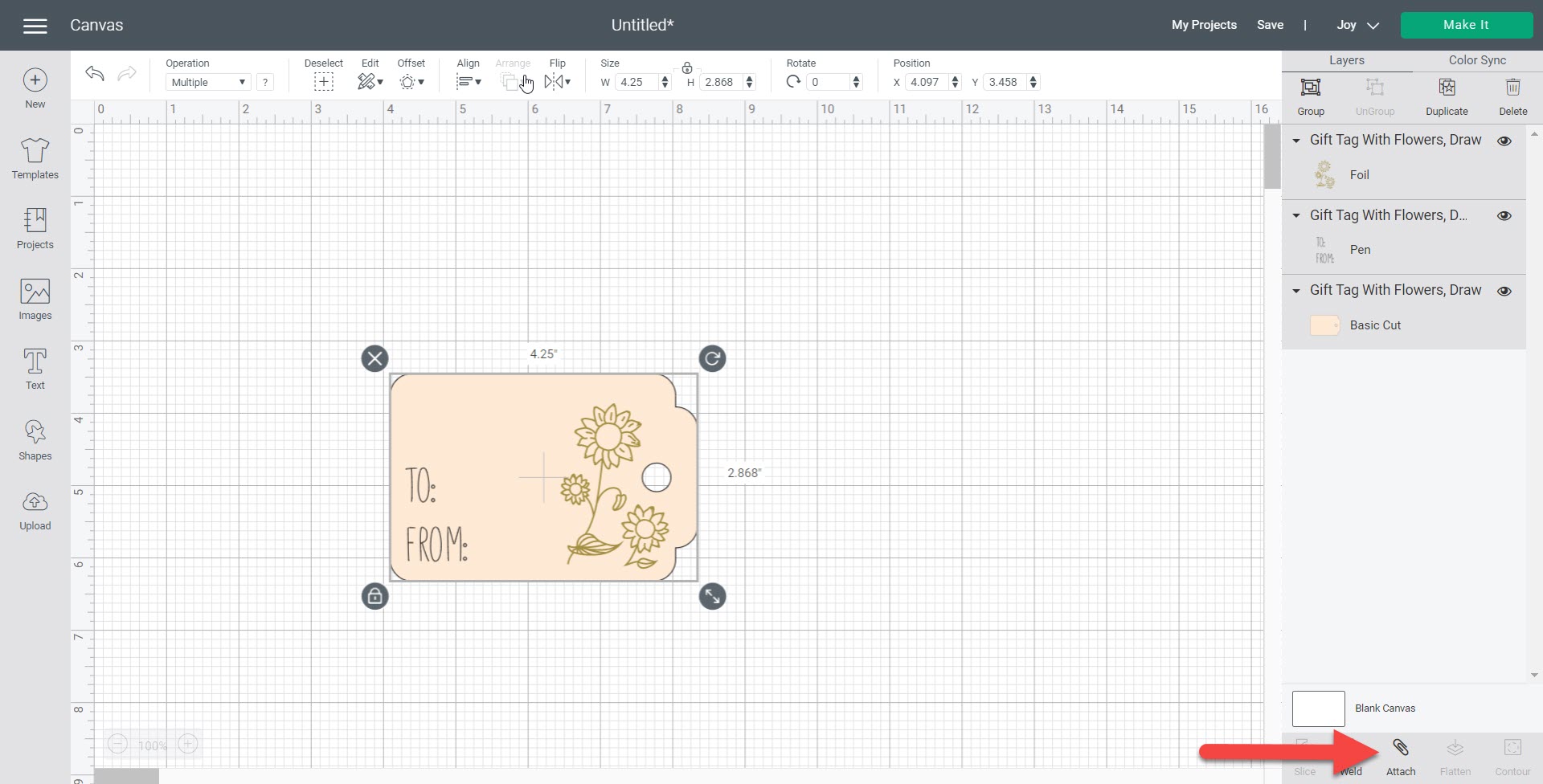
Task: Open the Joy machine dropdown
Action: click(x=1357, y=25)
